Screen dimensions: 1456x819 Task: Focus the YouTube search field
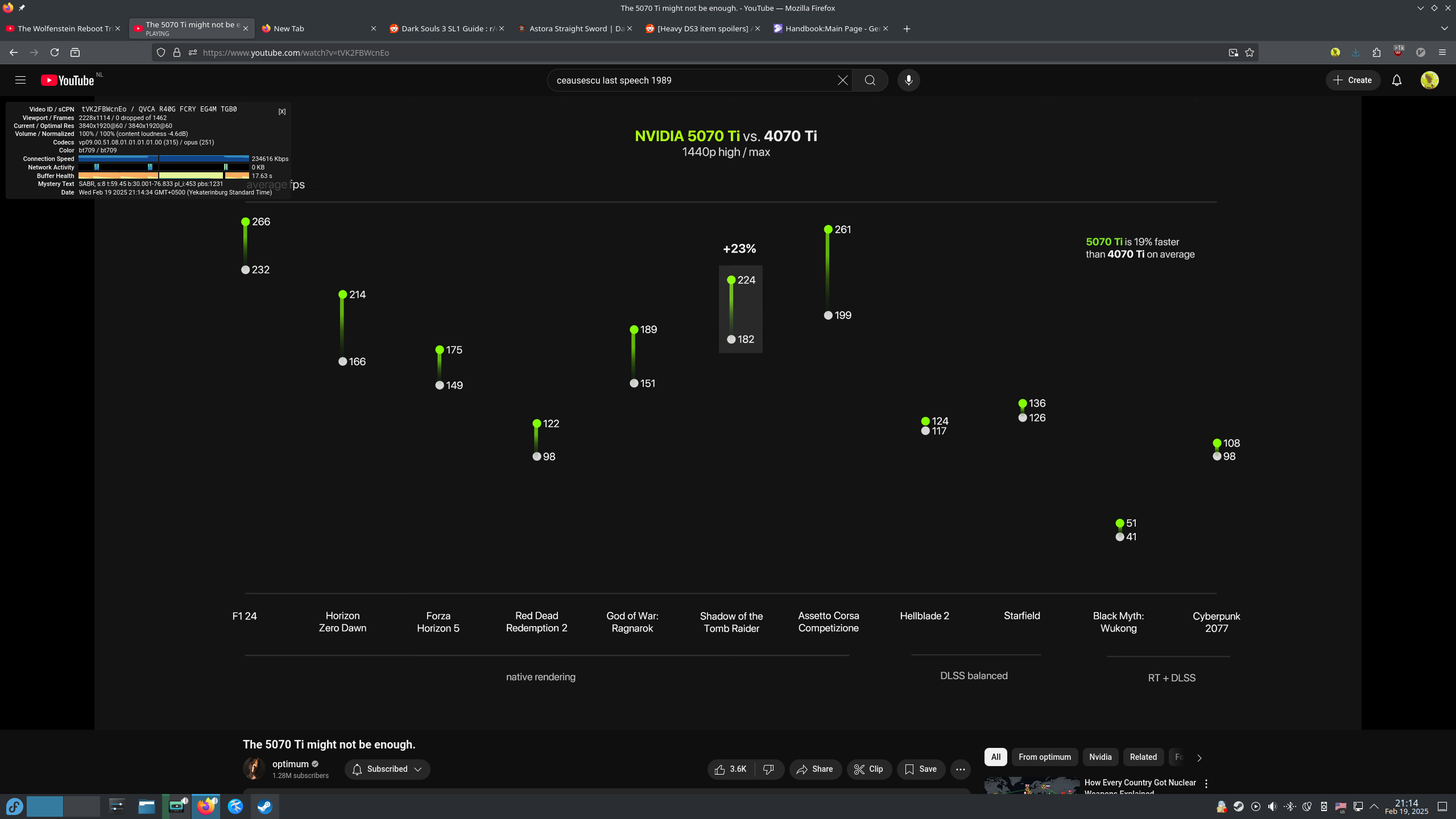691,80
